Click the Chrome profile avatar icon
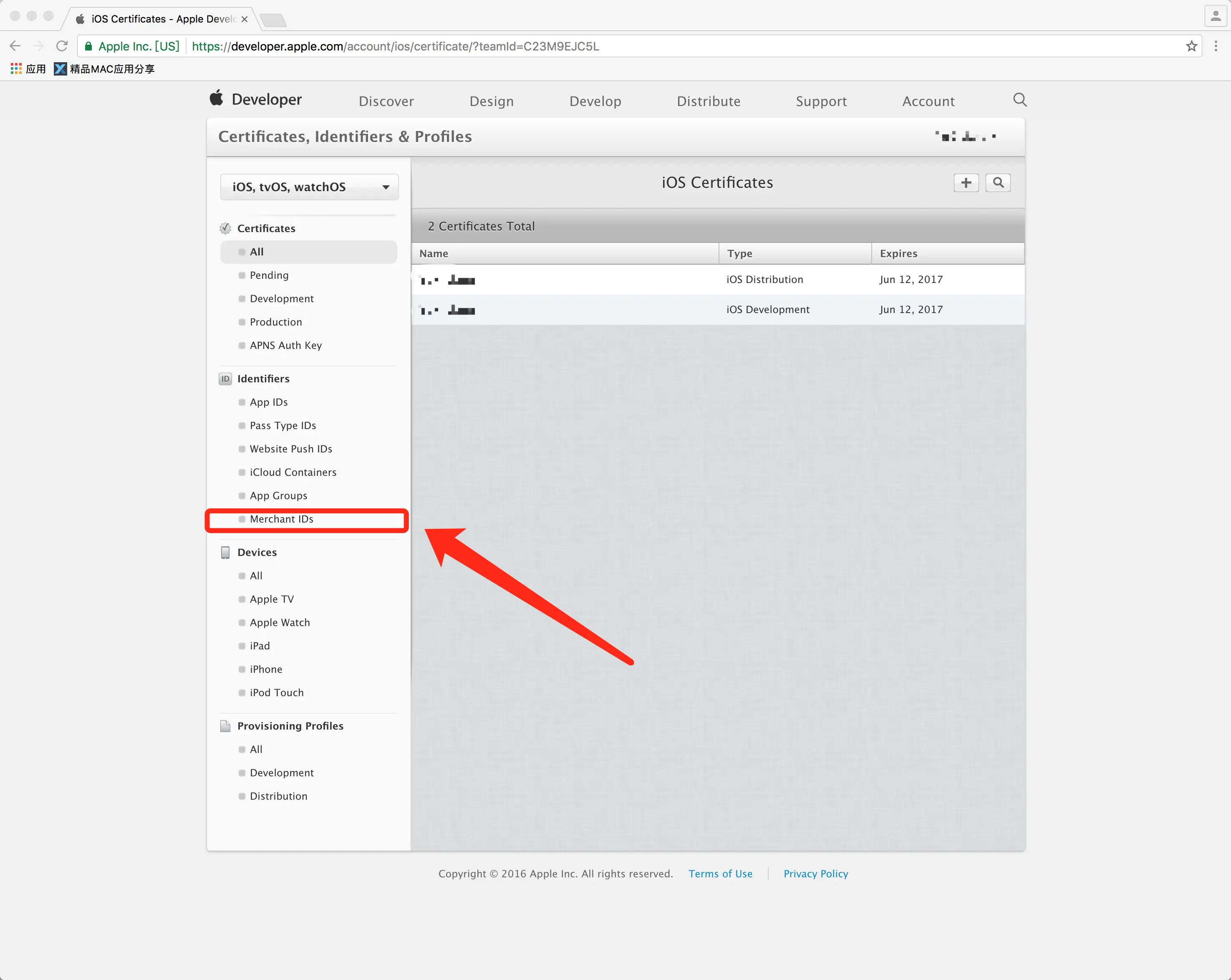The width and height of the screenshot is (1231, 980). (x=1215, y=16)
